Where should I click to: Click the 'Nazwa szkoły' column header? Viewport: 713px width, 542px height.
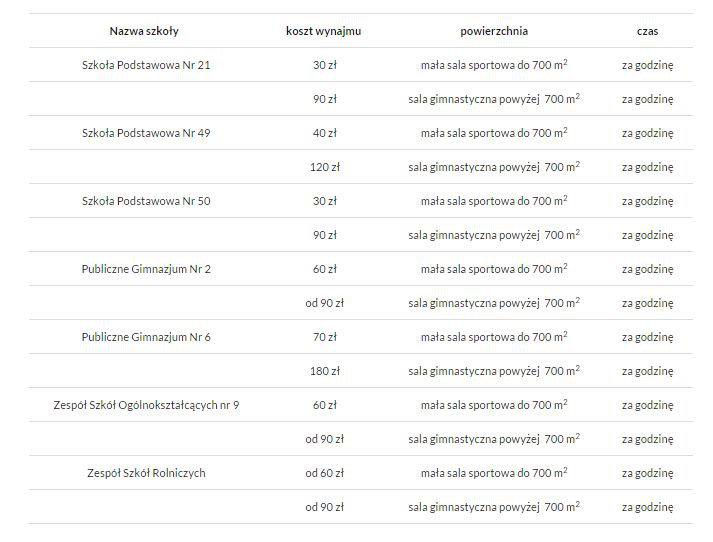pos(144,31)
